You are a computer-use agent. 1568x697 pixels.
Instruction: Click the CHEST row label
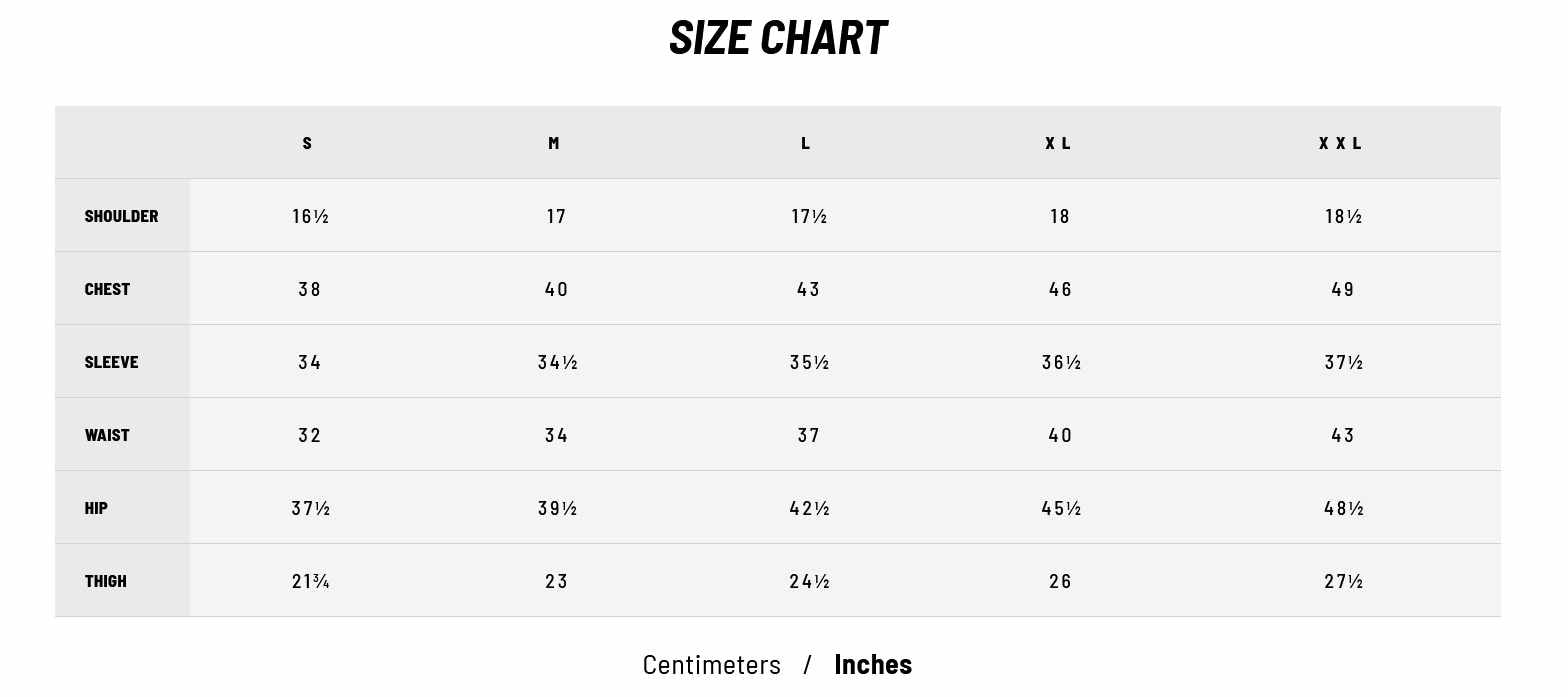click(x=107, y=289)
